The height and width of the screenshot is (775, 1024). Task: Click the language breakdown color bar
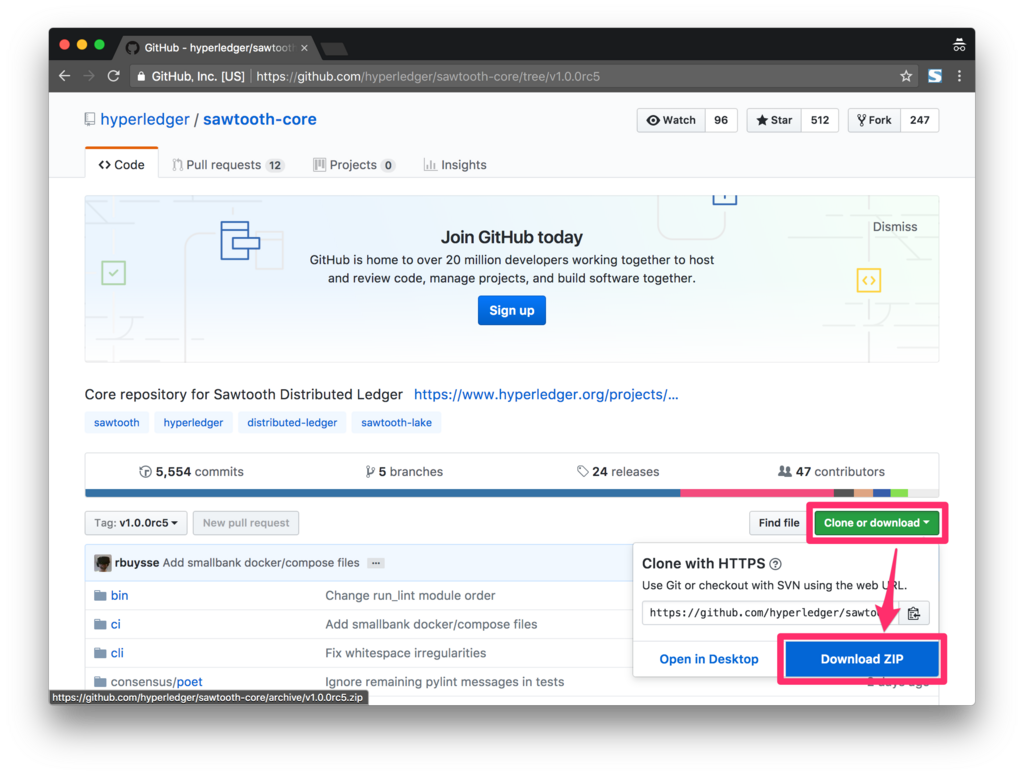coord(512,493)
